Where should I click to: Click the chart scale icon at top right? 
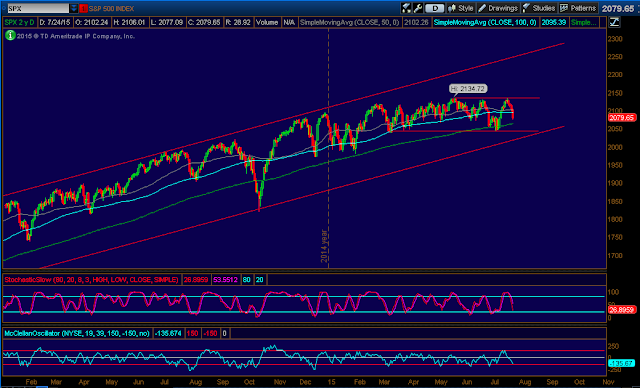pos(614,22)
